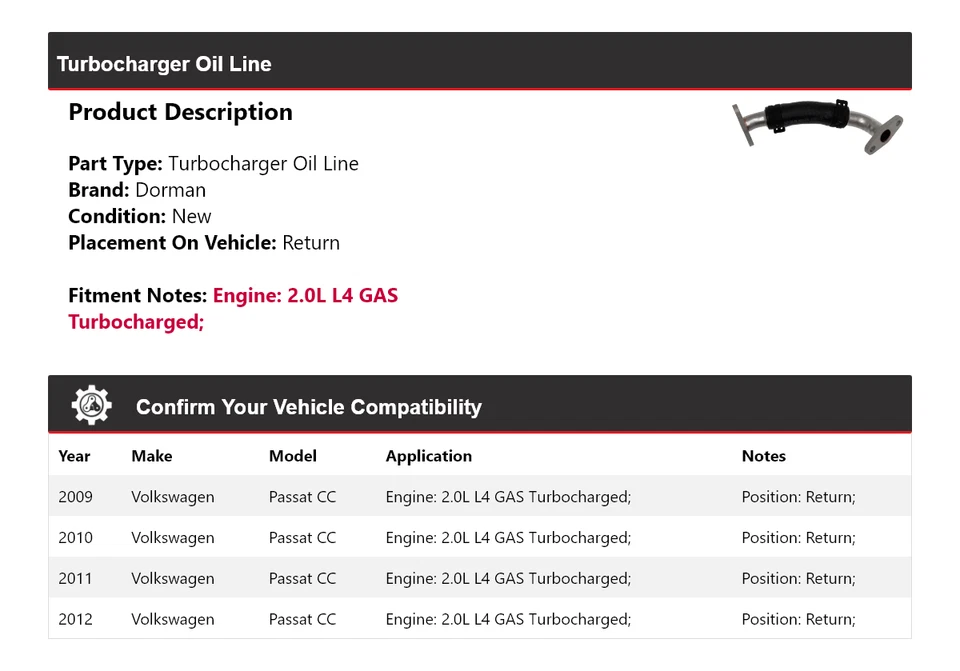Click the red fitment notes engine text
The image size is (960, 671).
coord(305,296)
